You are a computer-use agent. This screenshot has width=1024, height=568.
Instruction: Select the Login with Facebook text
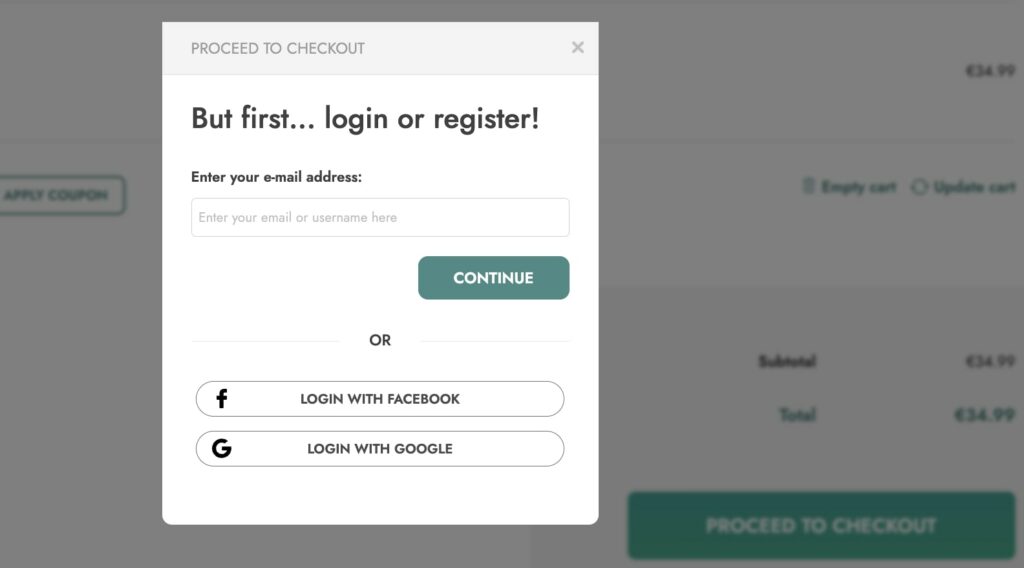[x=380, y=399]
